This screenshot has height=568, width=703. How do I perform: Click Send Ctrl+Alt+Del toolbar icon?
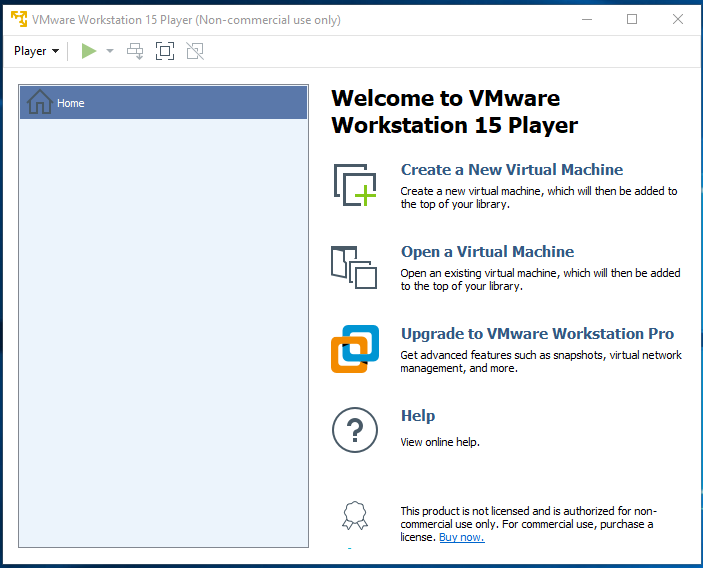click(135, 51)
